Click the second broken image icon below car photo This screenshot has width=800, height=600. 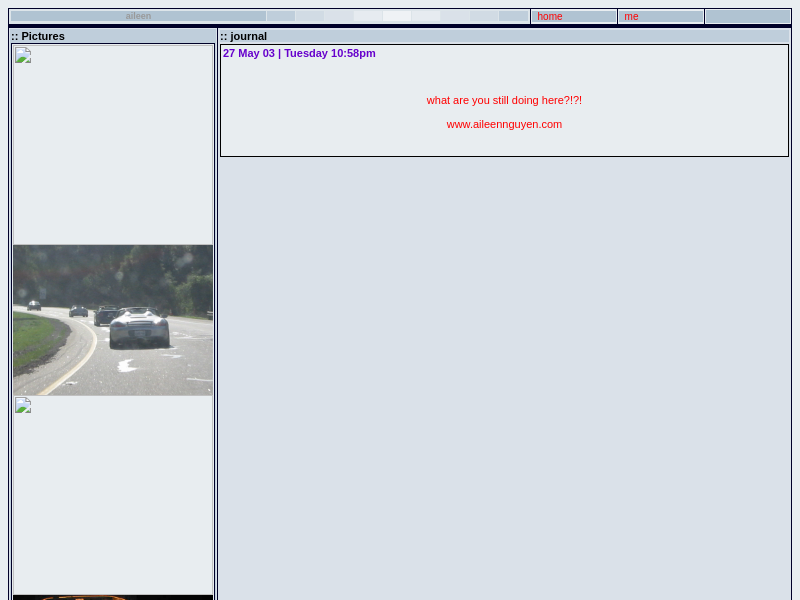[x=23, y=405]
